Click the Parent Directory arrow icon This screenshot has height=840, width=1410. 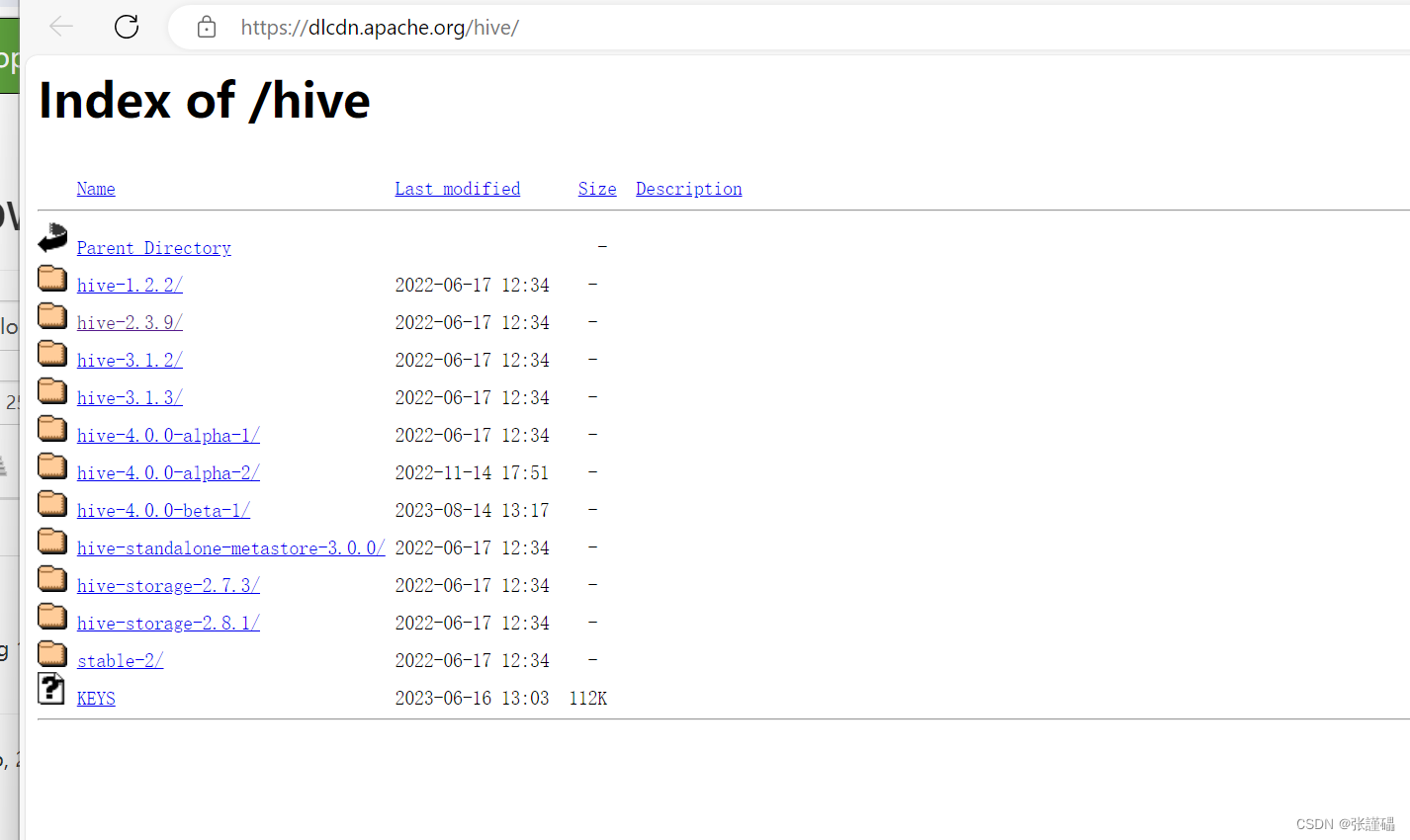[x=51, y=238]
